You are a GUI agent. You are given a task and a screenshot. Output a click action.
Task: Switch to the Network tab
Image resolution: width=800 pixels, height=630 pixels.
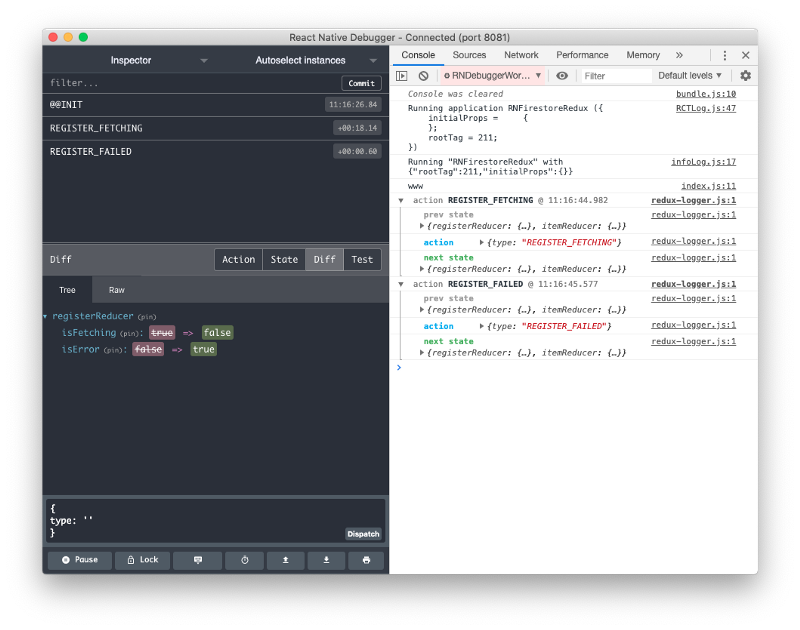click(523, 55)
